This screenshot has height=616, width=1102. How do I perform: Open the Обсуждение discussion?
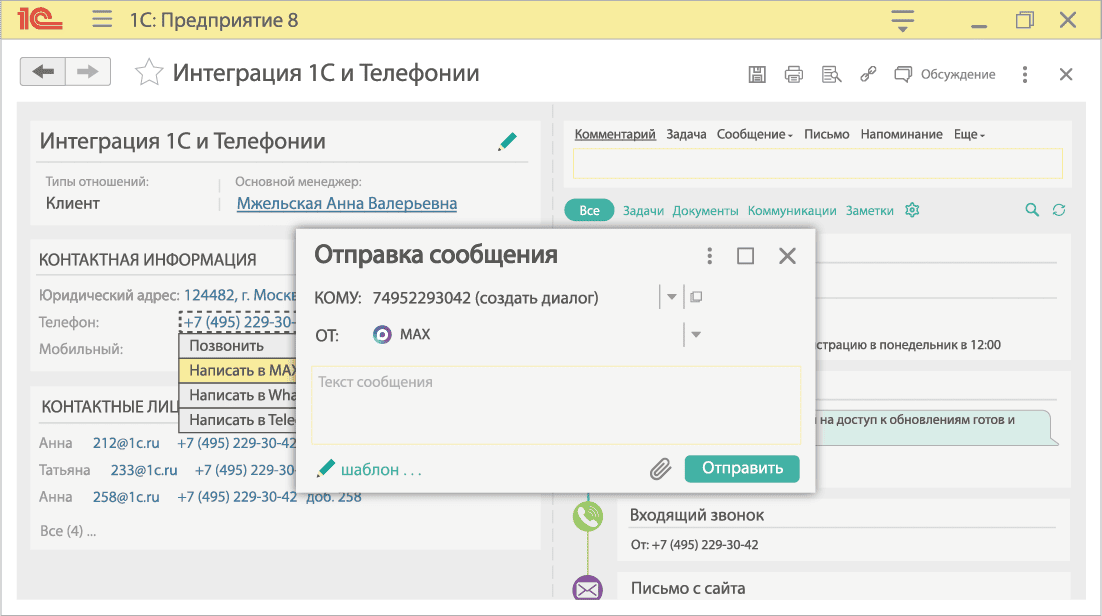pos(945,75)
